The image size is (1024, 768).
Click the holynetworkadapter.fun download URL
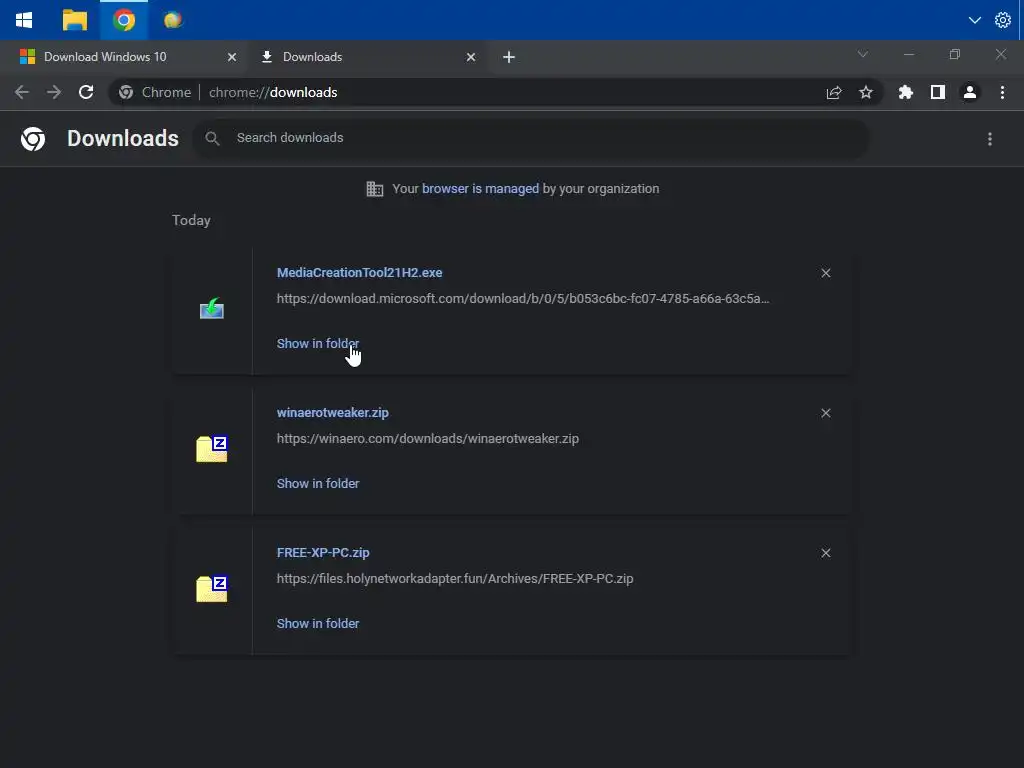(455, 579)
